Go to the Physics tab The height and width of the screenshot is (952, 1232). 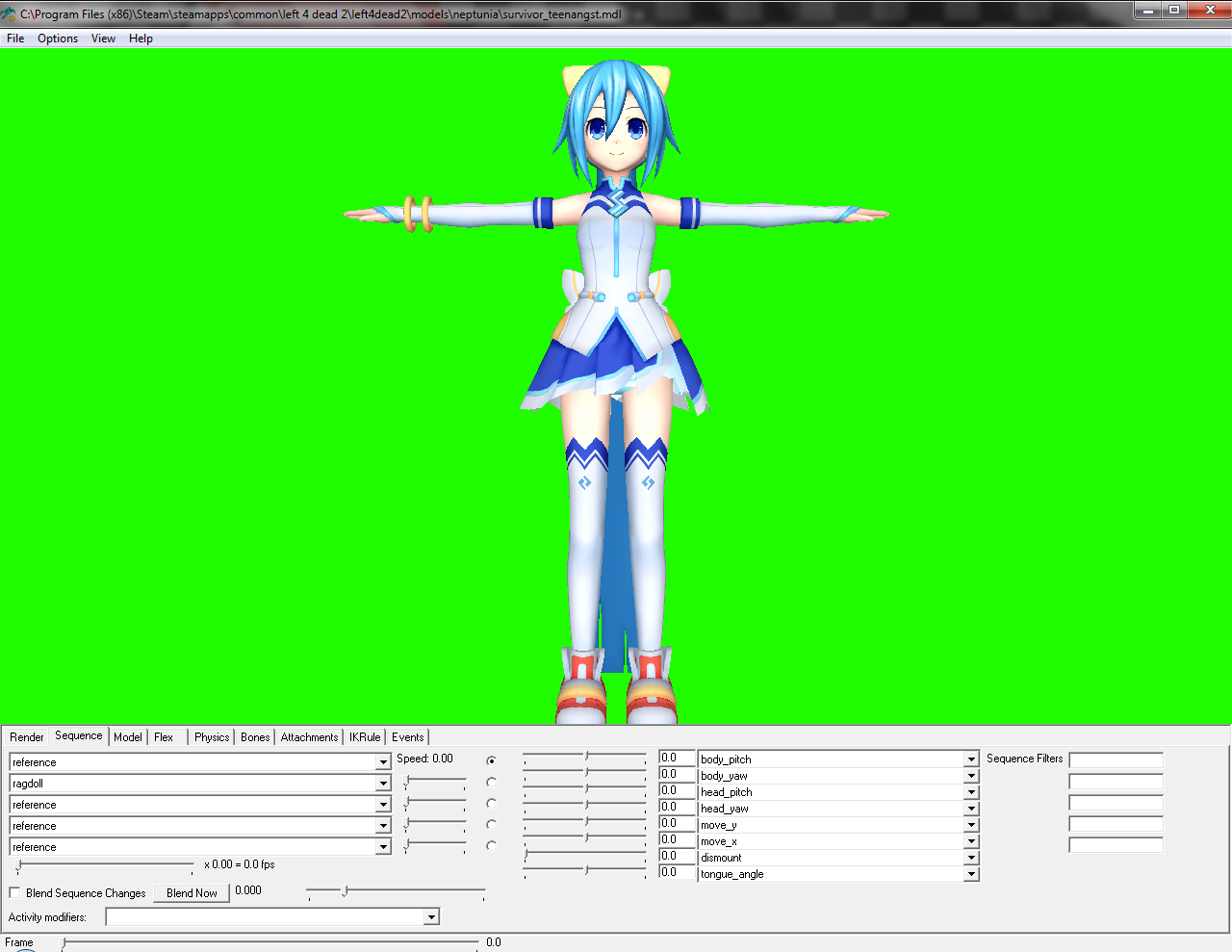[x=212, y=737]
